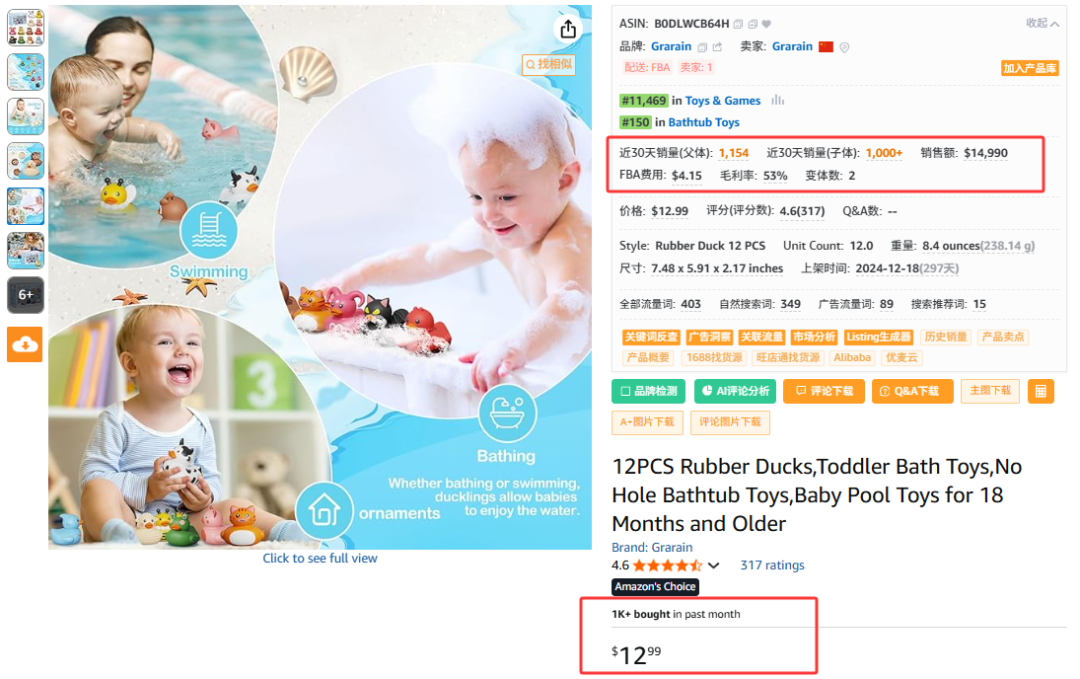Copy the ASIN with first copy icon
Screen dimensions: 1080x679
pyautogui.click(x=738, y=24)
